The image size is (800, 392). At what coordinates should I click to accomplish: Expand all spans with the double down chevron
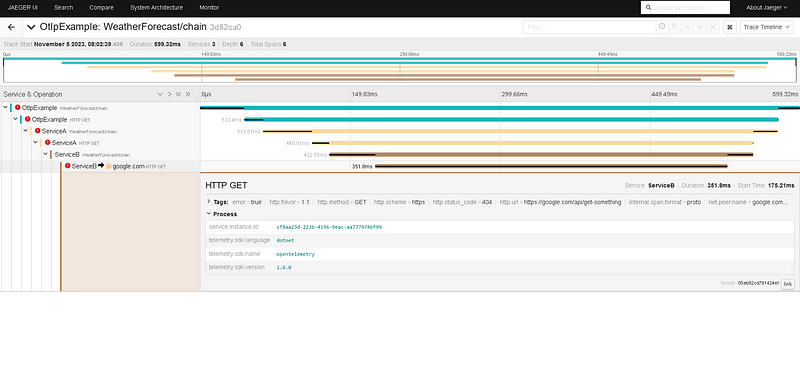[179, 94]
